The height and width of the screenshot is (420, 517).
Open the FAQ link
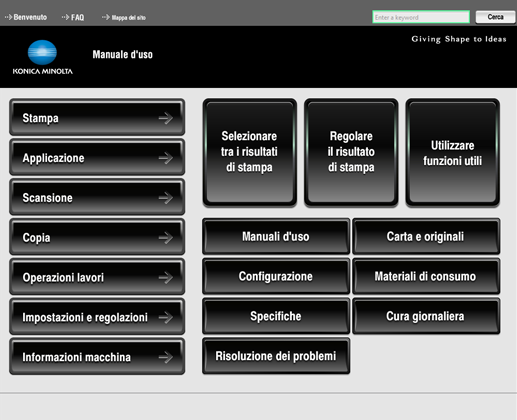click(x=73, y=17)
